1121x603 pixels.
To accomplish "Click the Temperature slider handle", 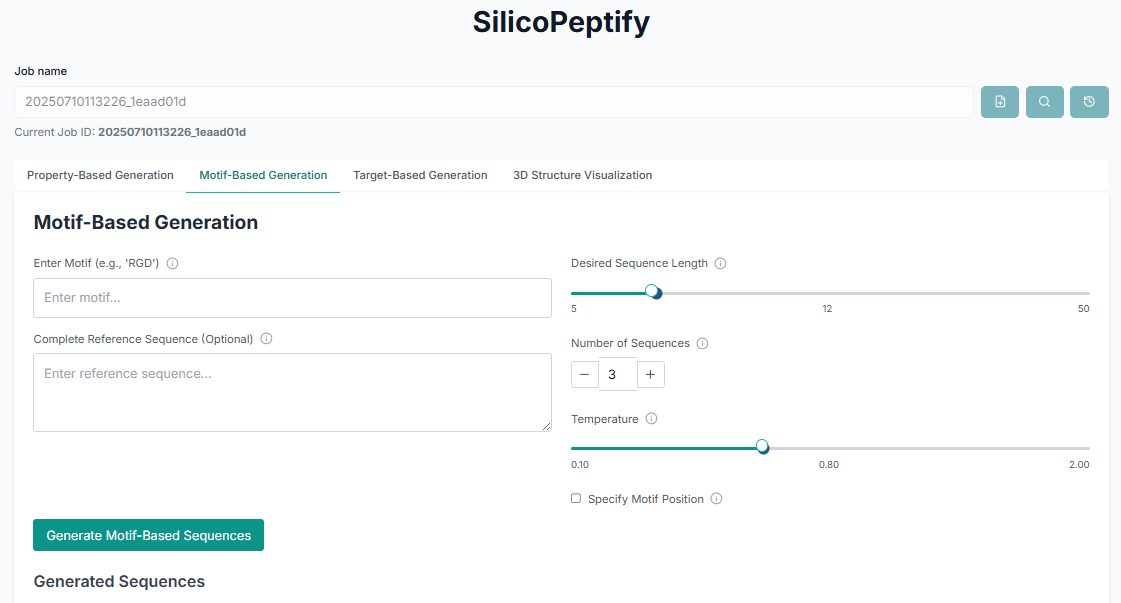I will [762, 446].
